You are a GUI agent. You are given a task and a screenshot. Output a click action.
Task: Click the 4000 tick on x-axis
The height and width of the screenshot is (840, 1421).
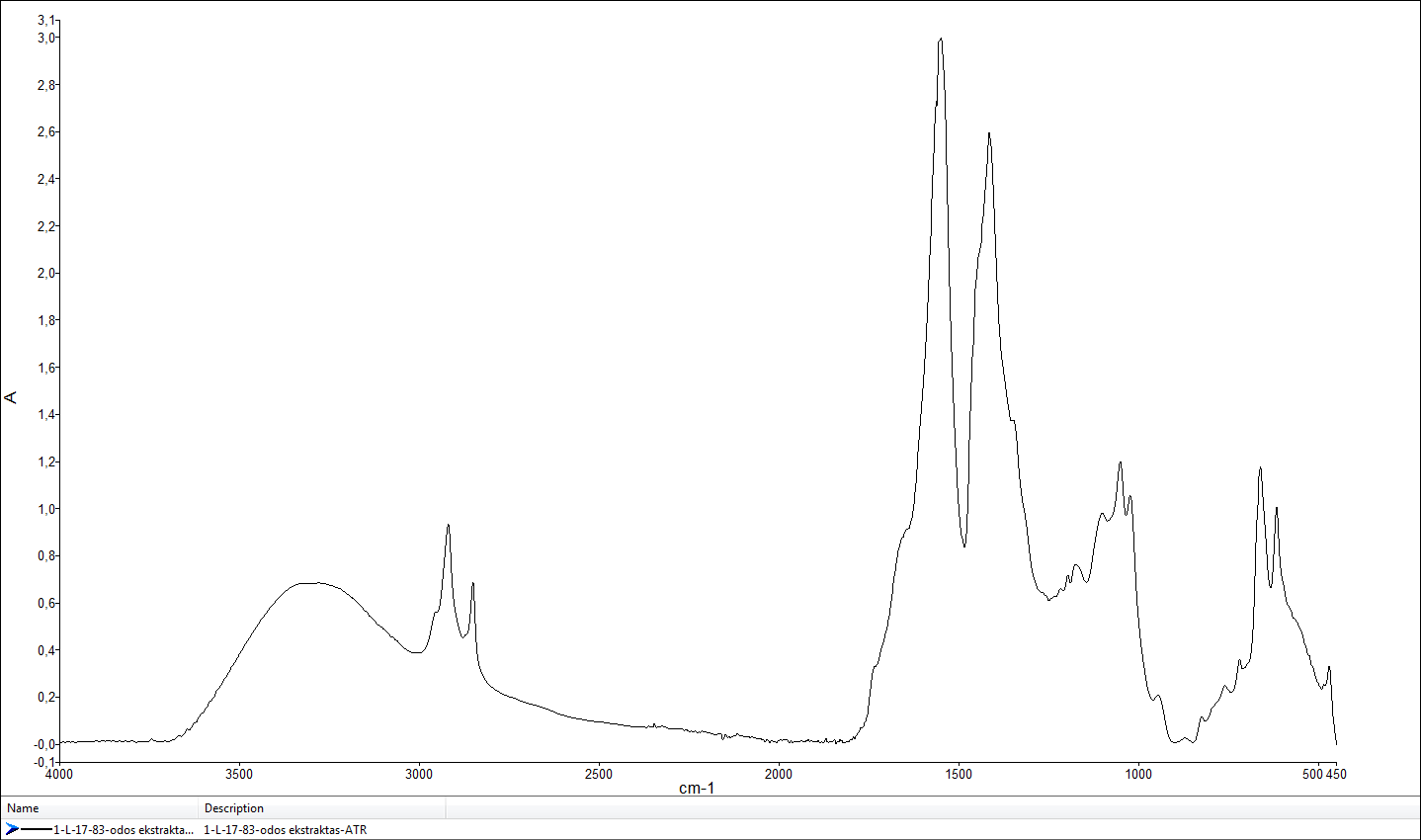(59, 774)
